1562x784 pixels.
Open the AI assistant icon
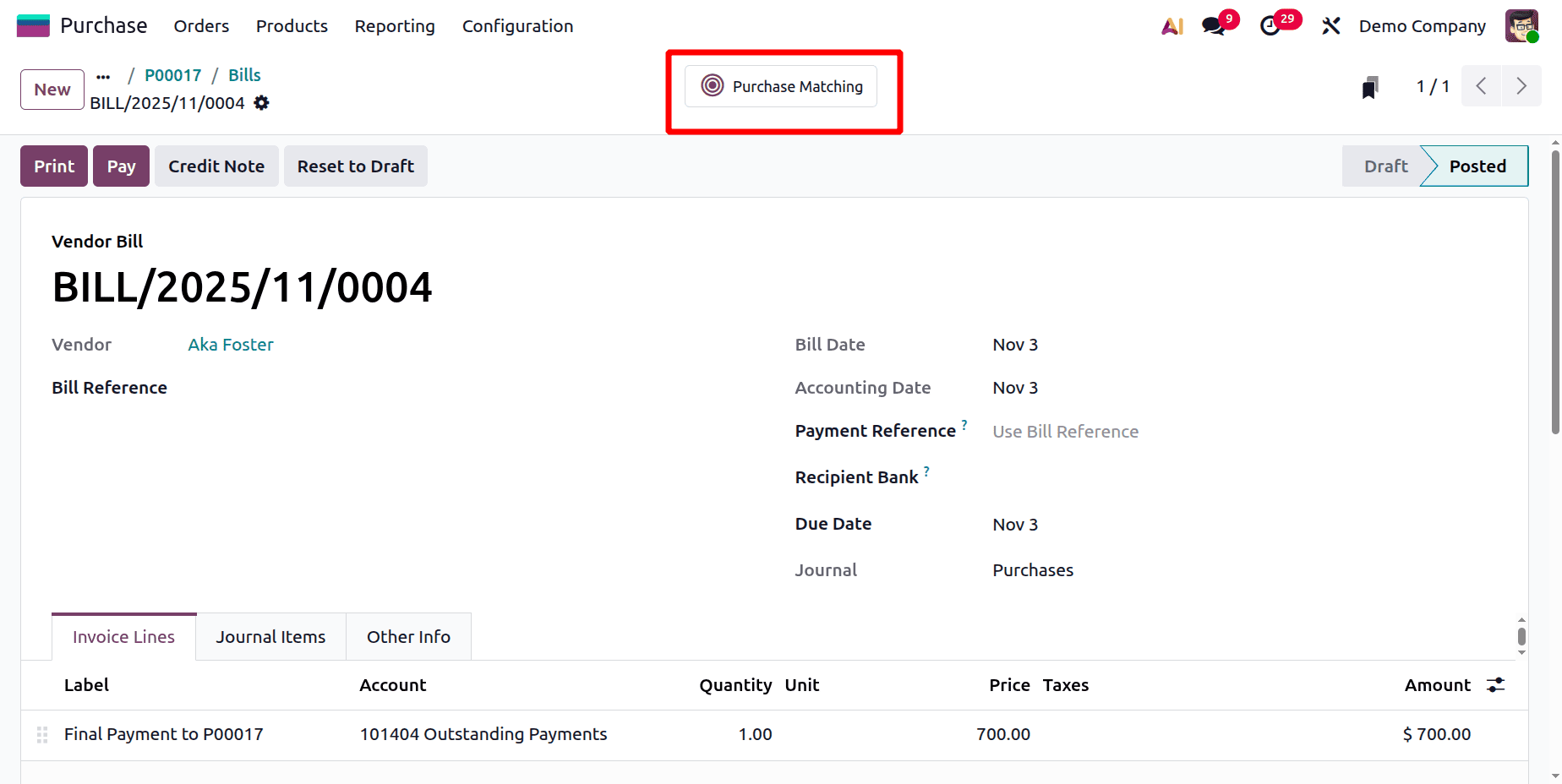tap(1171, 25)
